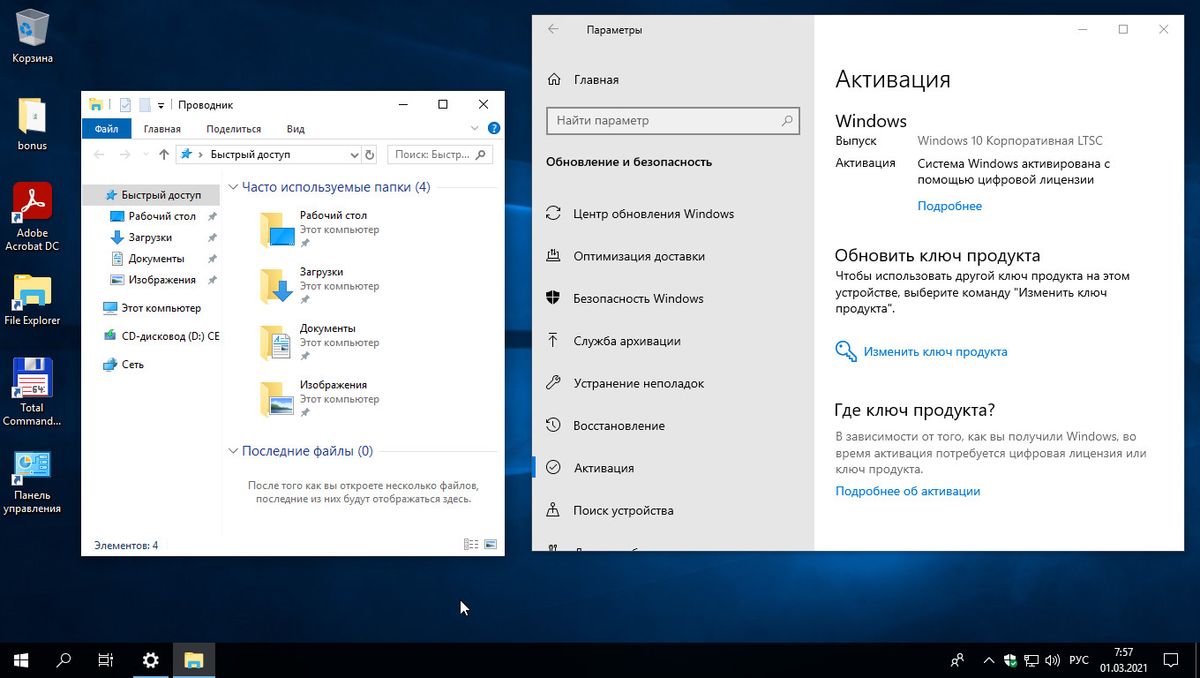Open Windows Start menu

pos(21,660)
